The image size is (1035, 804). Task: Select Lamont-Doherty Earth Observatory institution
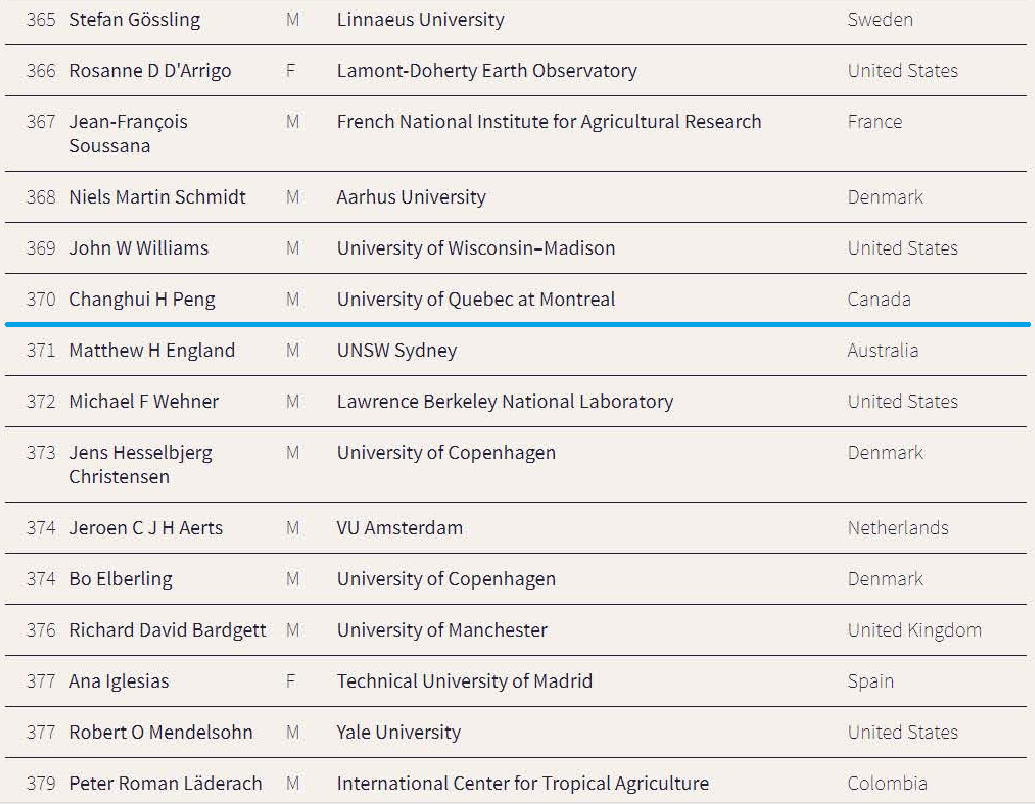486,71
